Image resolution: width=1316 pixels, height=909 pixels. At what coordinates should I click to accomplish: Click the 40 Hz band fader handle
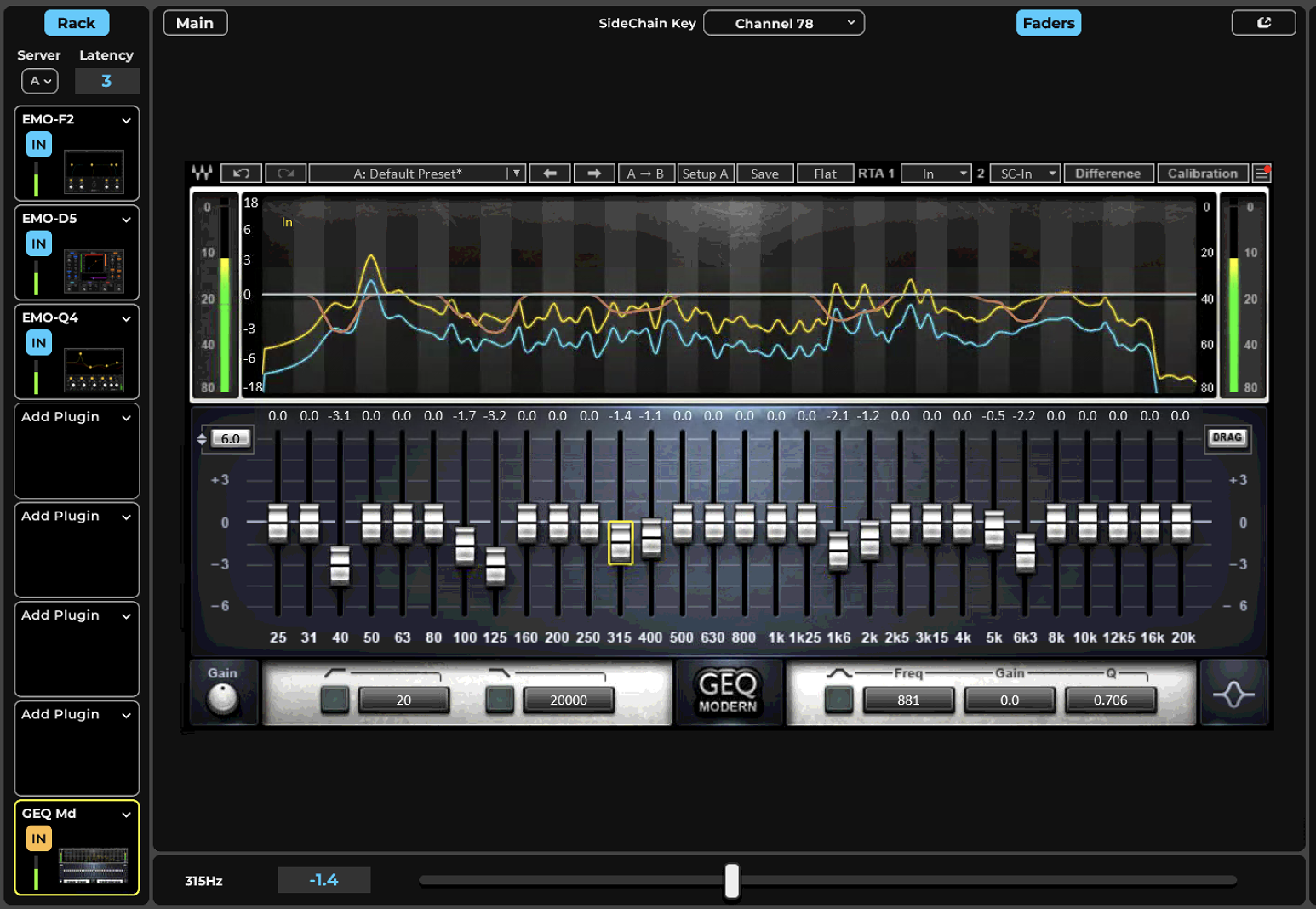pos(340,566)
